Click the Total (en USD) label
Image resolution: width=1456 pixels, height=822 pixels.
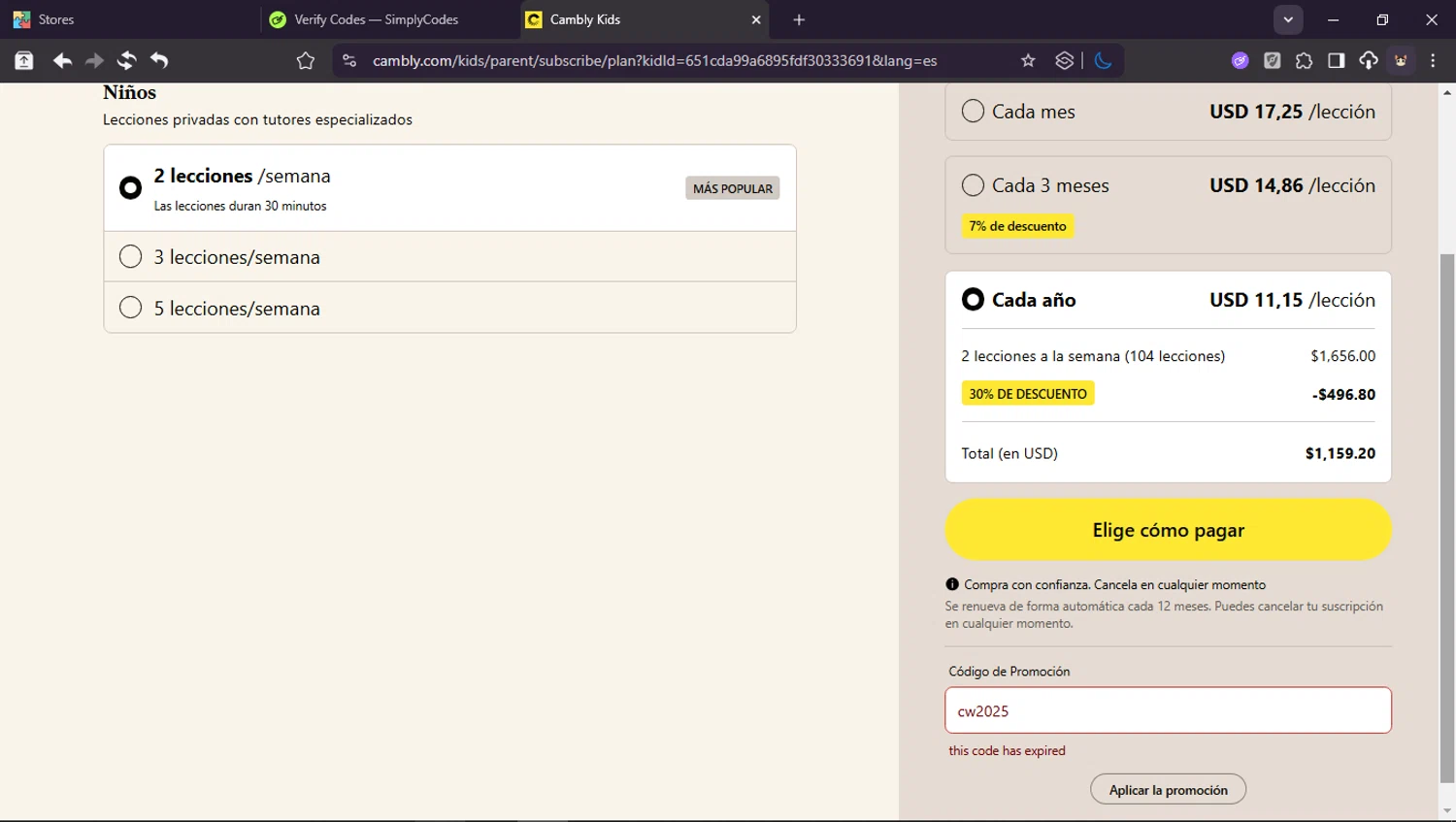click(x=1009, y=453)
